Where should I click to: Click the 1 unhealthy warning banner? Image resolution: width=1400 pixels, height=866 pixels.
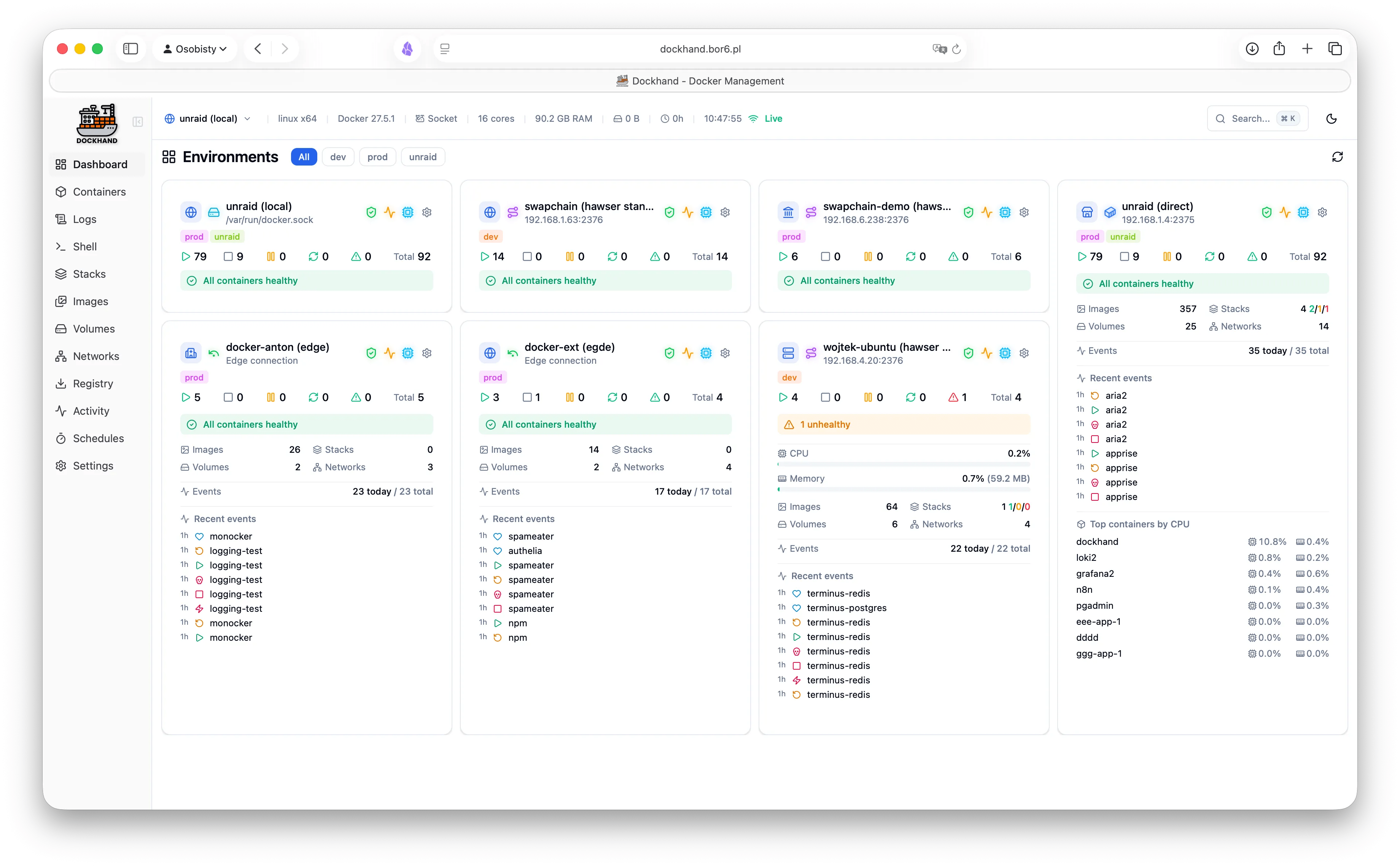(903, 424)
